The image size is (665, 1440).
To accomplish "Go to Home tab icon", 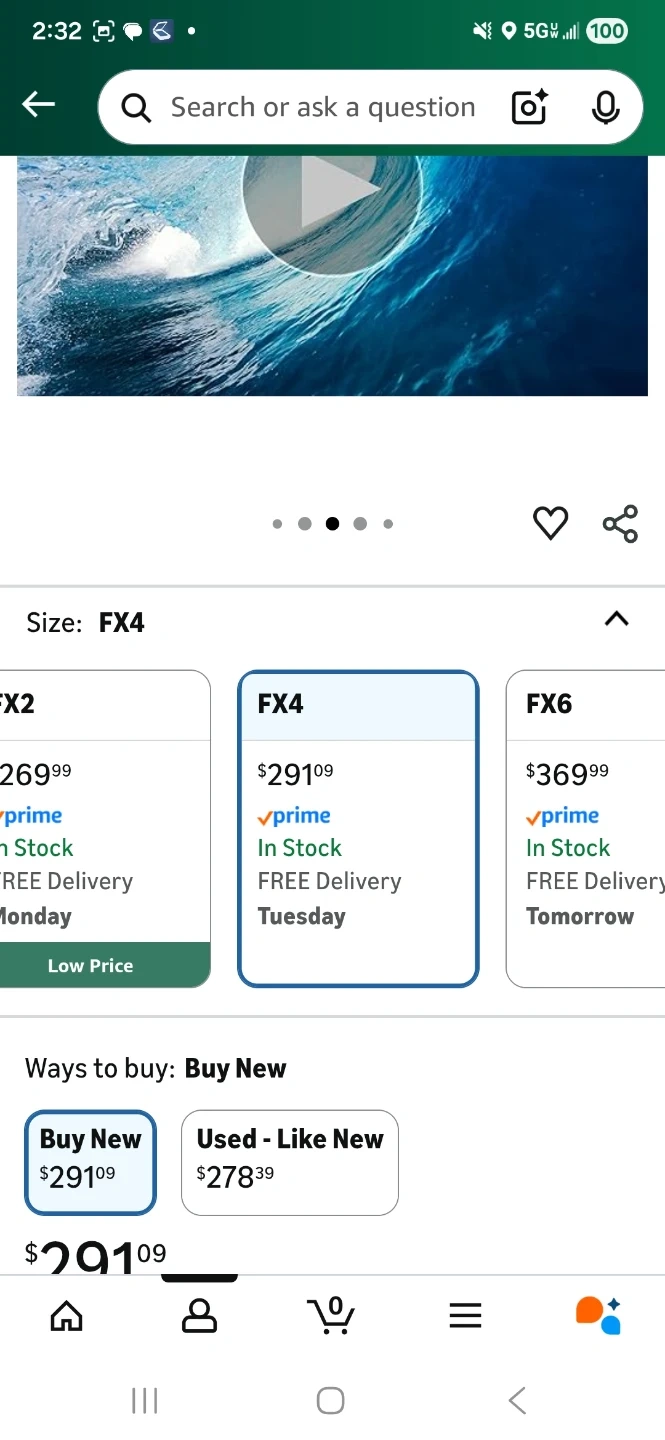I will point(67,1316).
